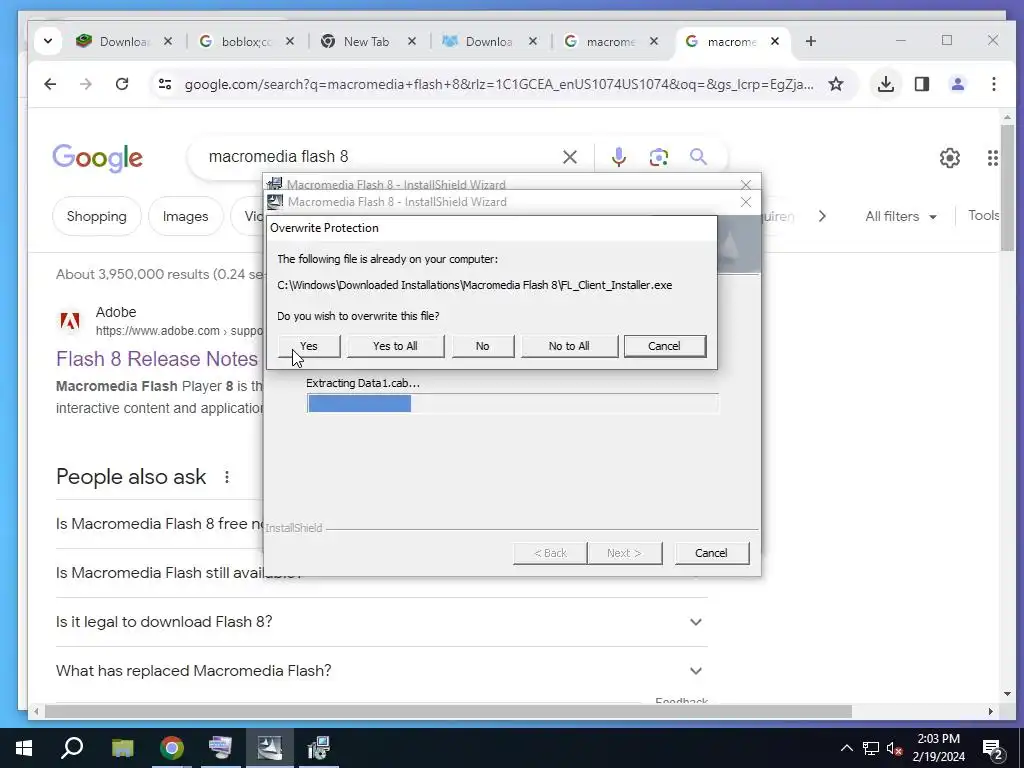Open the All filters dropdown
The image size is (1024, 768).
[901, 216]
